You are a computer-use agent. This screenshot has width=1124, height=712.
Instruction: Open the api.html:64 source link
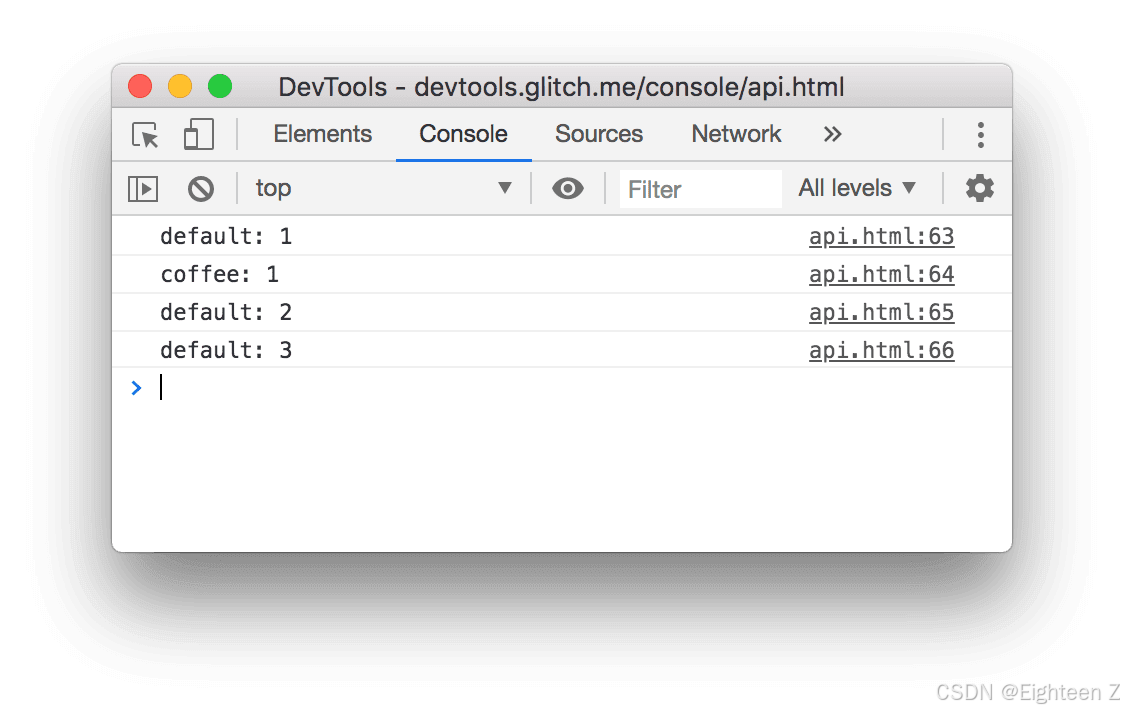[x=882, y=275]
